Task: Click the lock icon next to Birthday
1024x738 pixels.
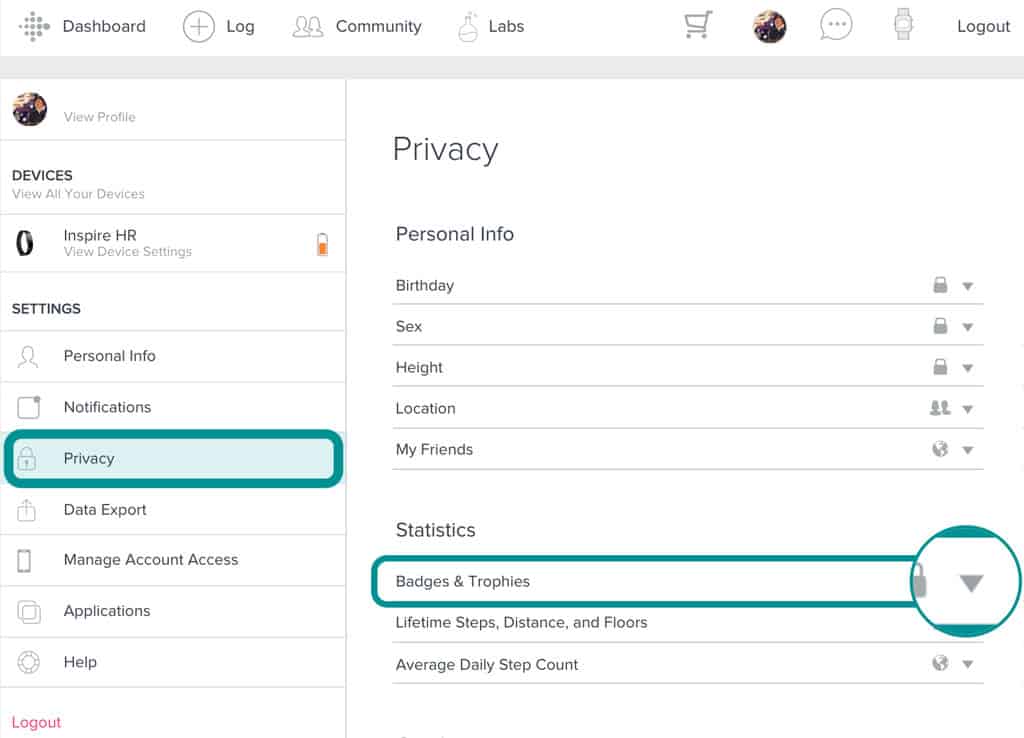Action: point(940,285)
